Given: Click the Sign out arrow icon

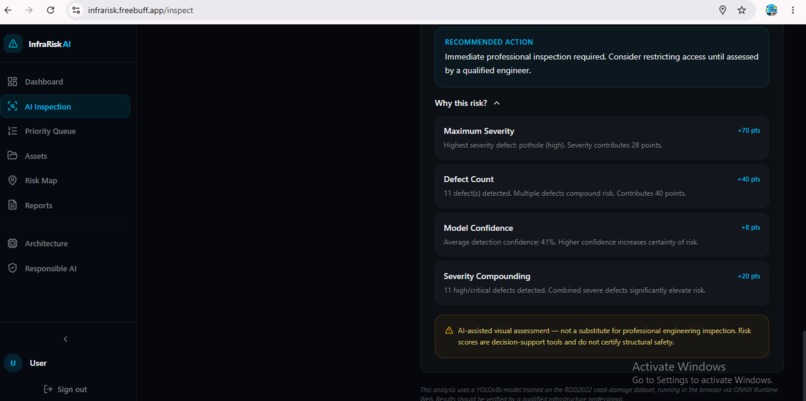Looking at the screenshot, I should (x=48, y=389).
